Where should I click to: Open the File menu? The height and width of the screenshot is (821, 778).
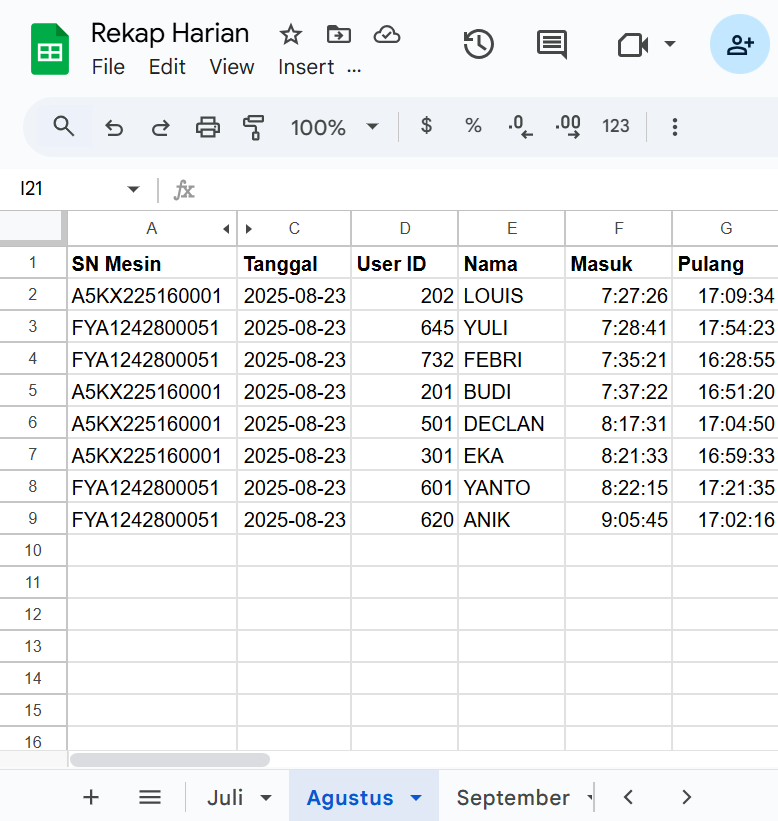click(108, 67)
